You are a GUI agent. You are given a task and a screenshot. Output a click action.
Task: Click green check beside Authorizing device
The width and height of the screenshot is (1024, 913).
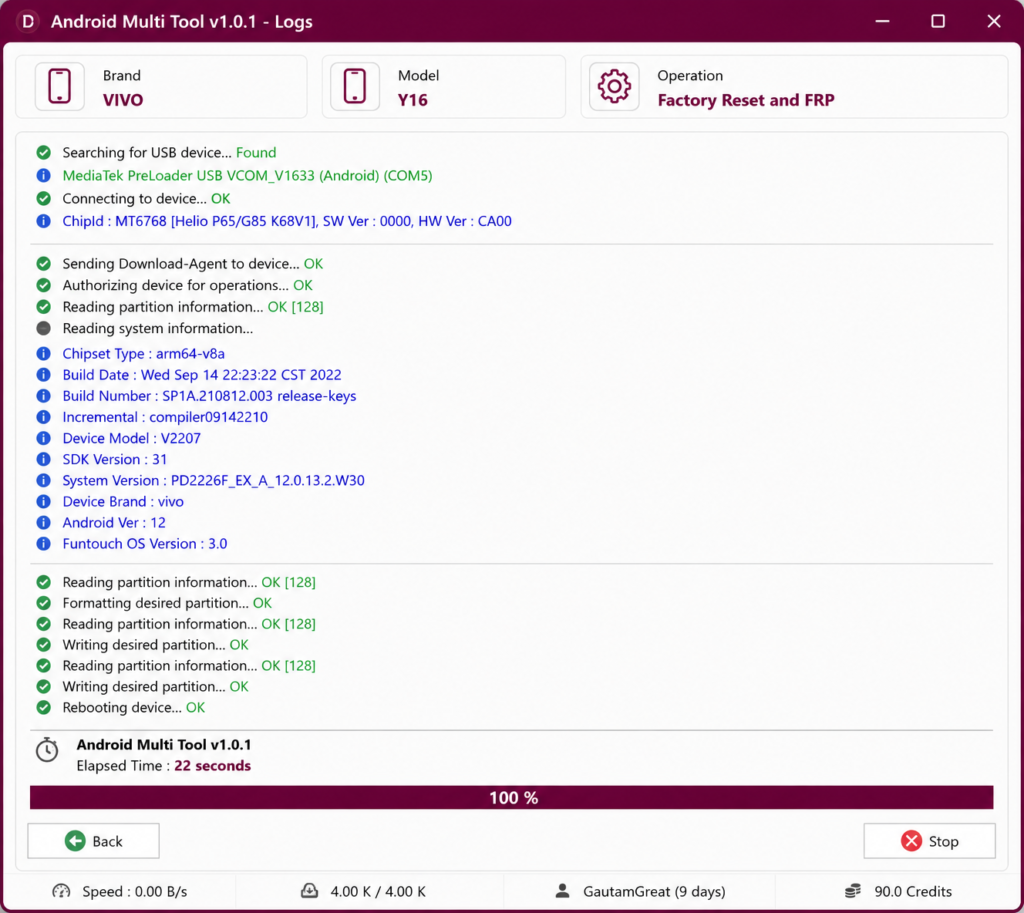pyautogui.click(x=44, y=285)
